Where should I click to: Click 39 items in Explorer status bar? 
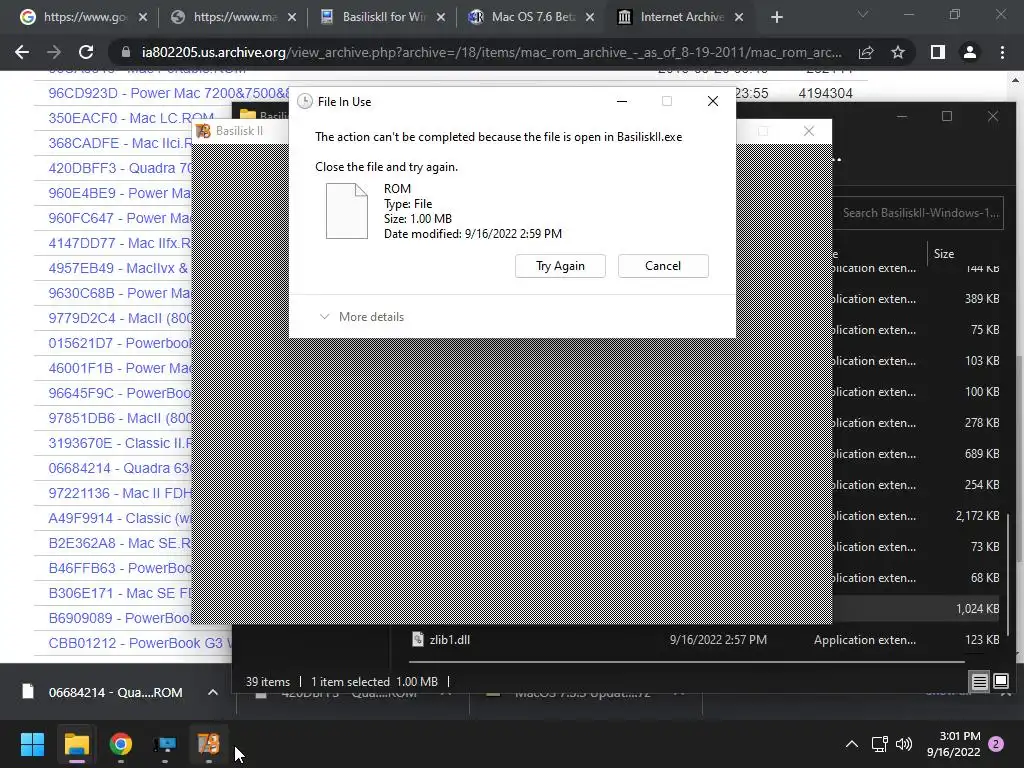[268, 682]
